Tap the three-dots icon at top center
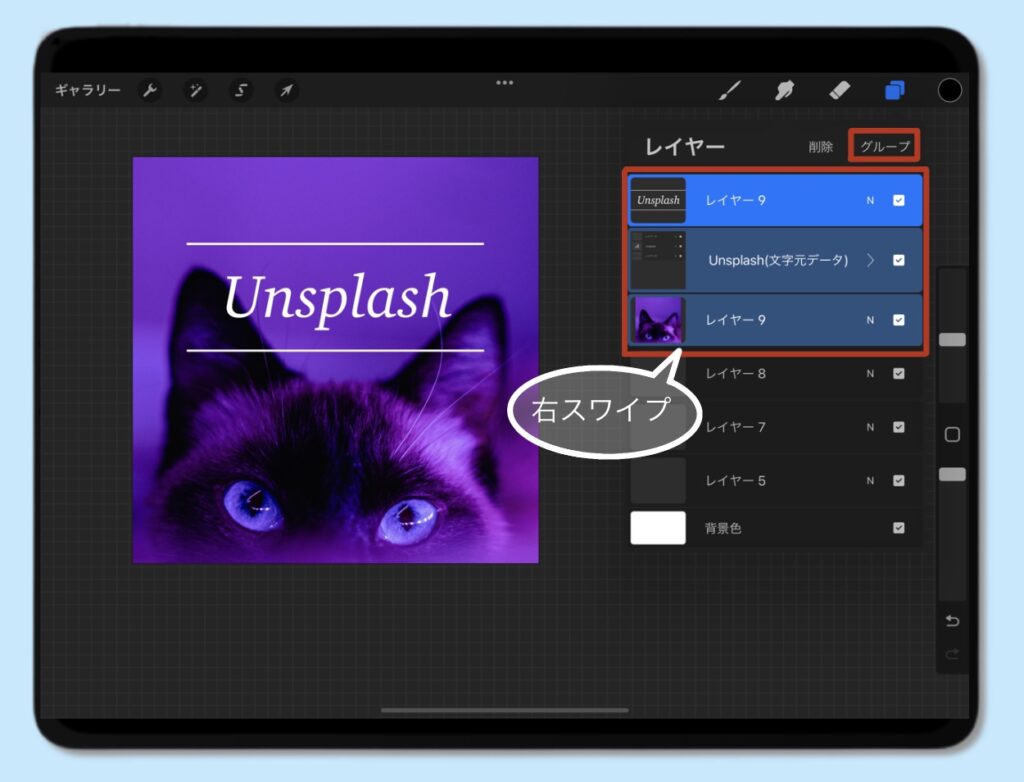This screenshot has width=1024, height=782. 505,83
